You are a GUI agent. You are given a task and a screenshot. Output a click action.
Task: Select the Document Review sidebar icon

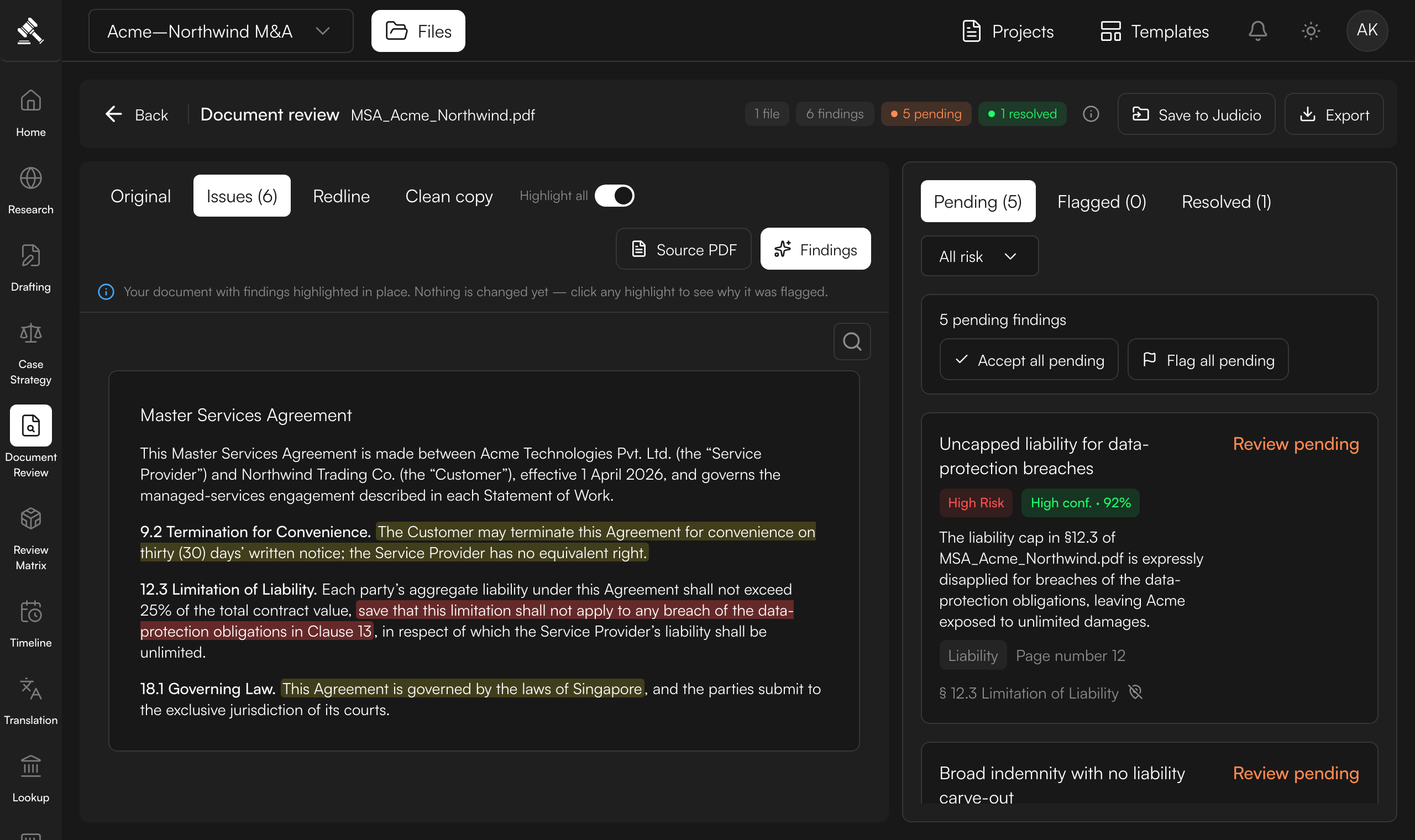click(30, 426)
